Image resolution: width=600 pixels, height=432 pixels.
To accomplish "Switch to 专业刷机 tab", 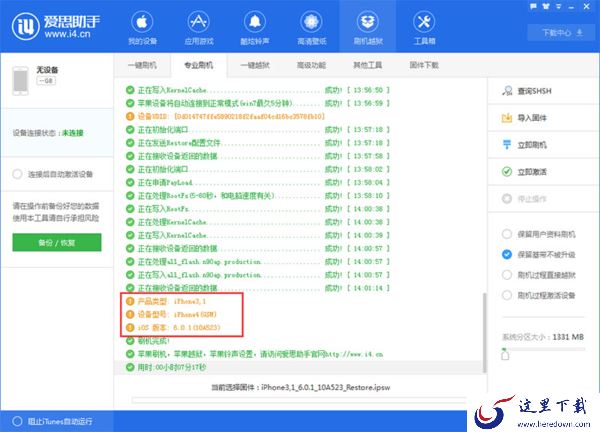I will tap(199, 65).
